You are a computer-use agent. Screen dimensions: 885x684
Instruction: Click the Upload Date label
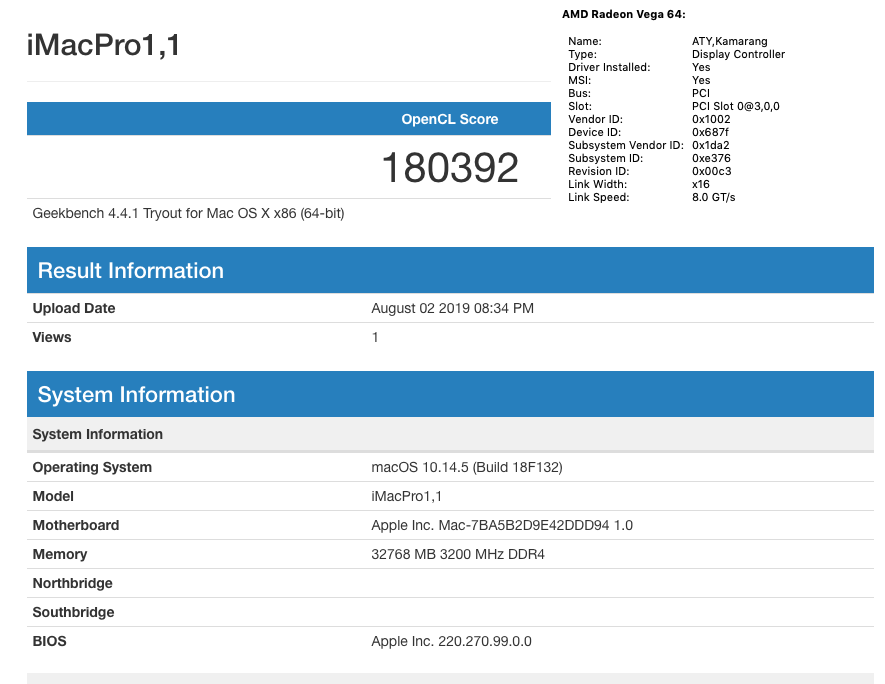click(74, 308)
